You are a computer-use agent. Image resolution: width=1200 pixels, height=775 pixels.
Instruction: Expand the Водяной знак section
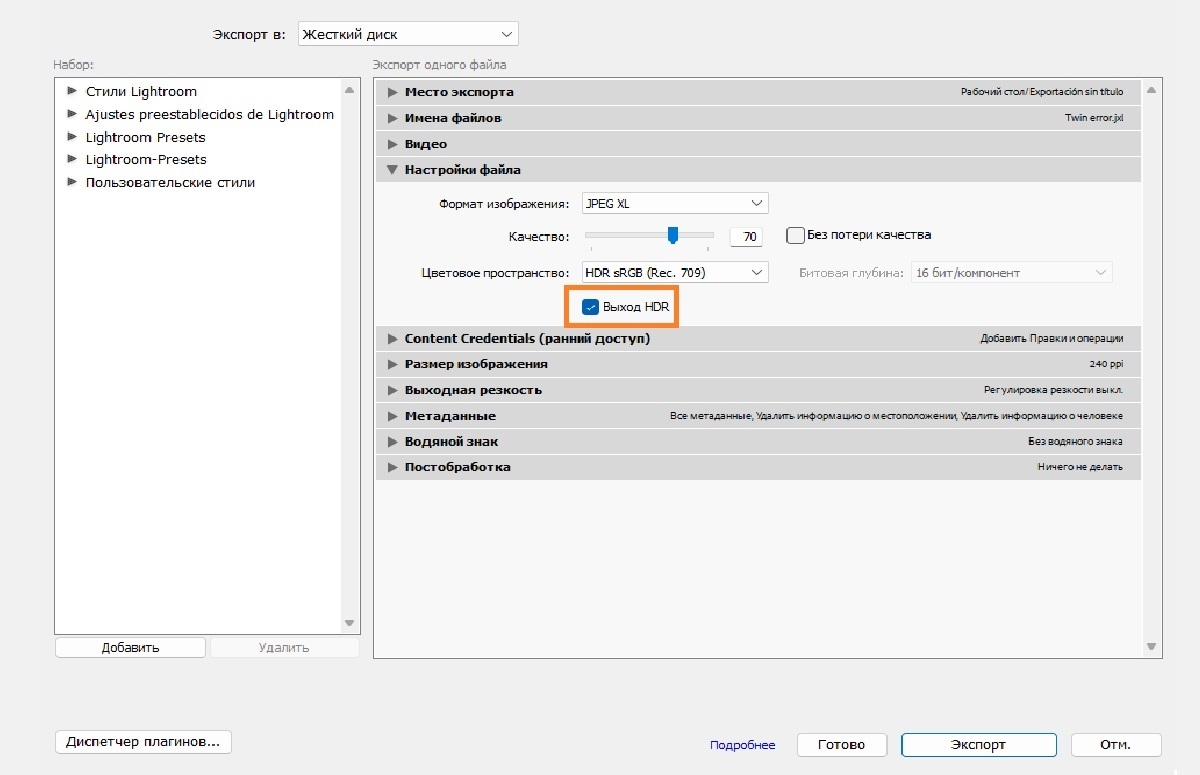(393, 441)
